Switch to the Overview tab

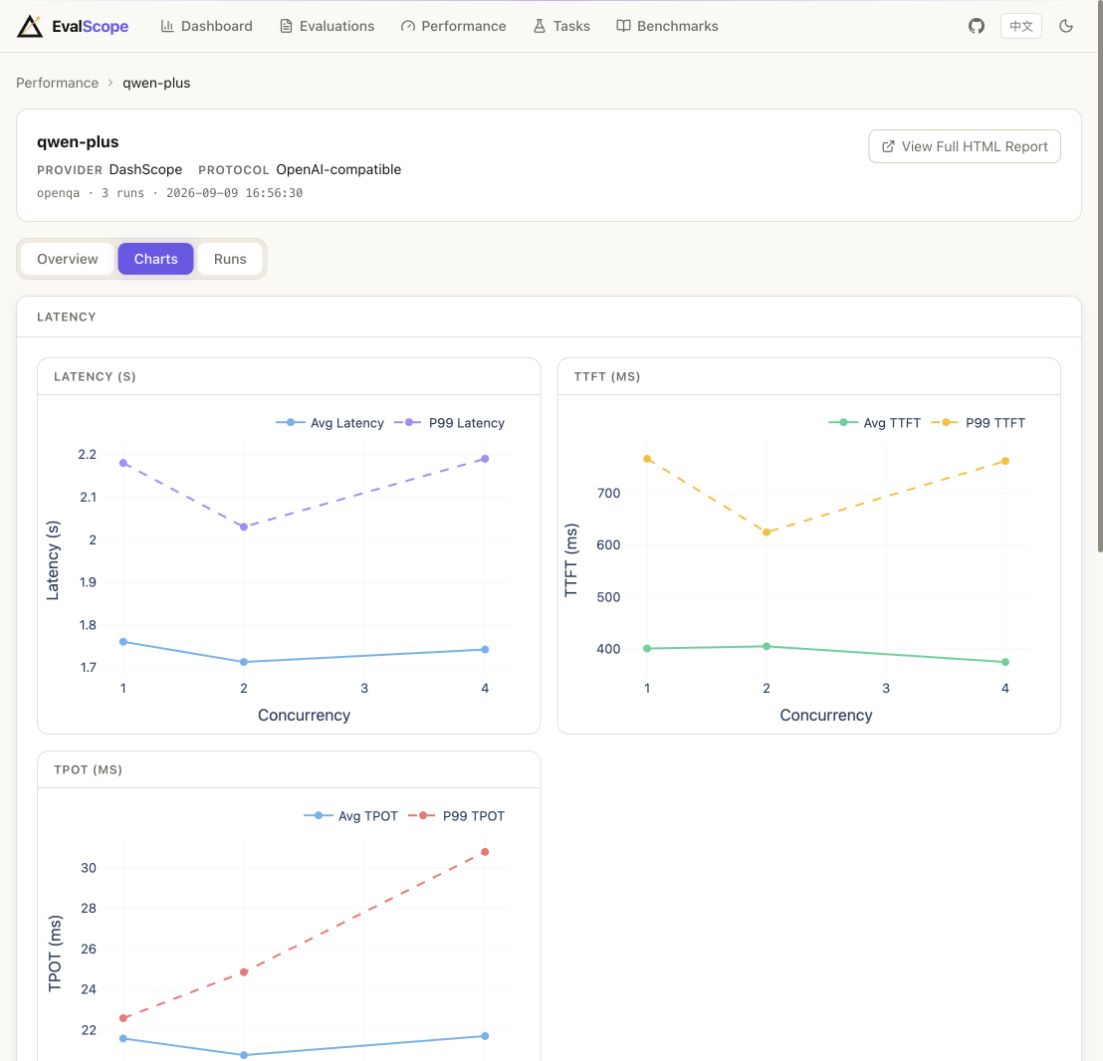(68, 259)
